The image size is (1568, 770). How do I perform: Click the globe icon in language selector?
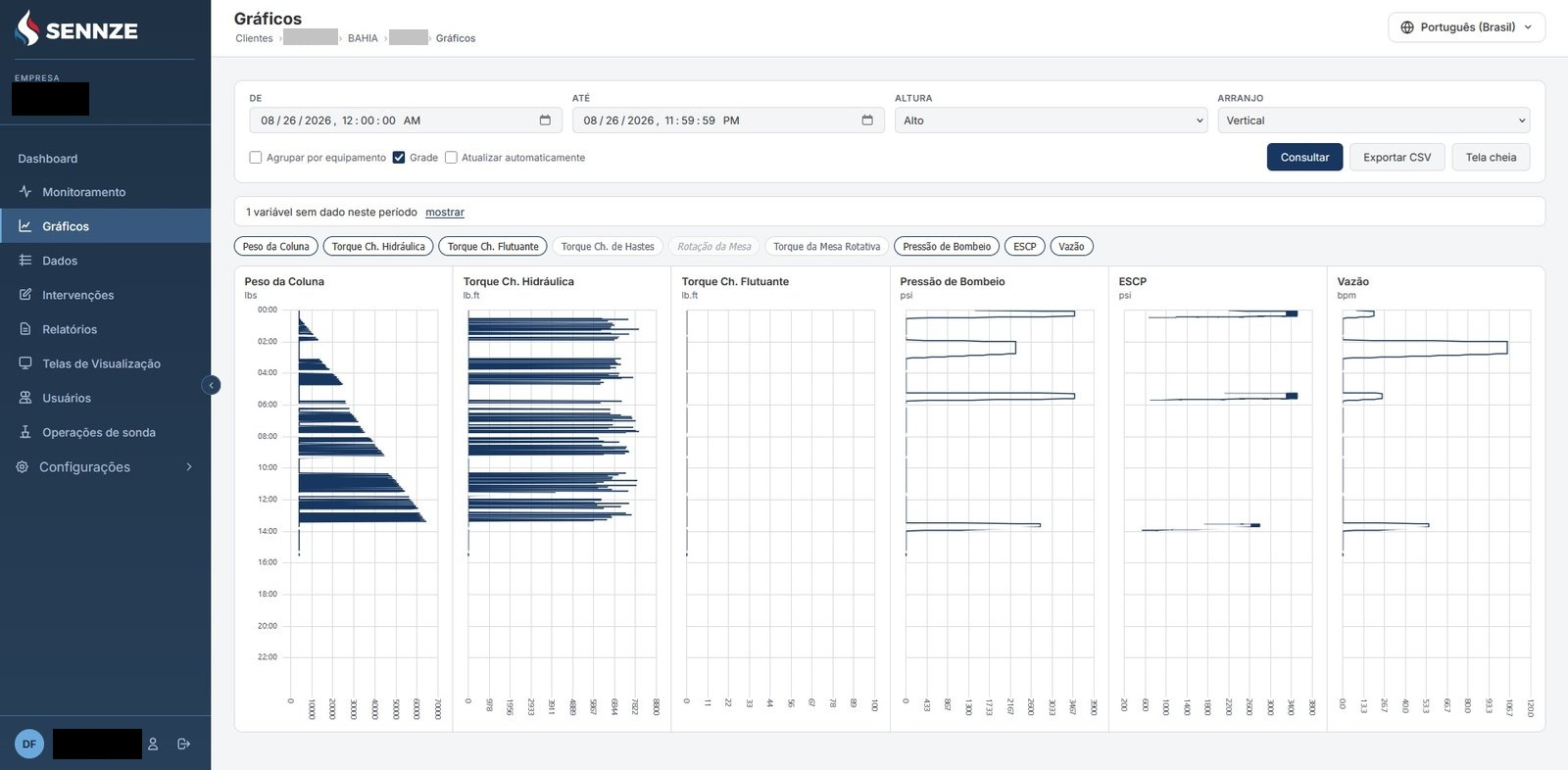1407,27
